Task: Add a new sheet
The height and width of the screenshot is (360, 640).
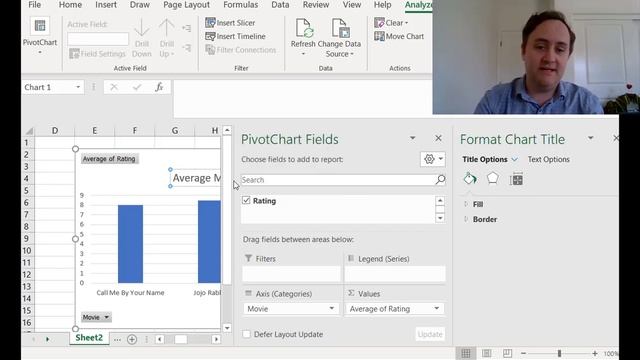Action: coord(132,339)
